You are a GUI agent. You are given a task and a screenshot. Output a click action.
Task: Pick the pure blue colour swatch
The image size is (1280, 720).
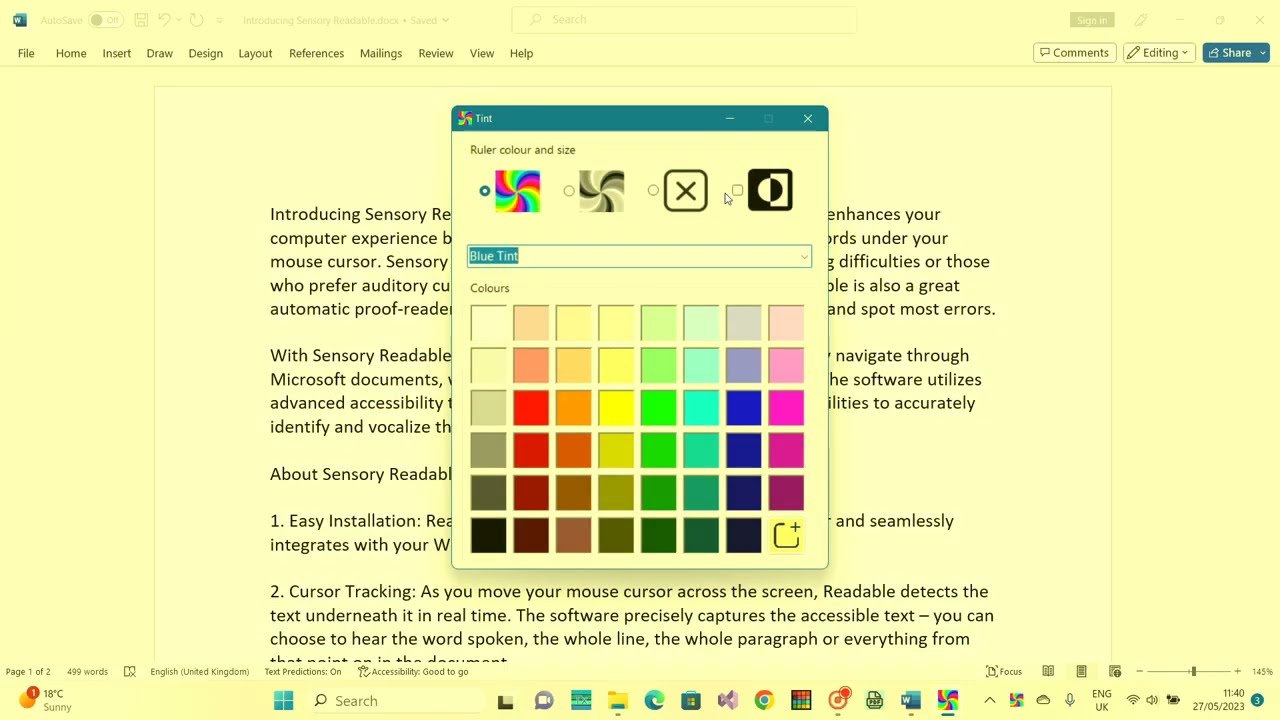(744, 408)
